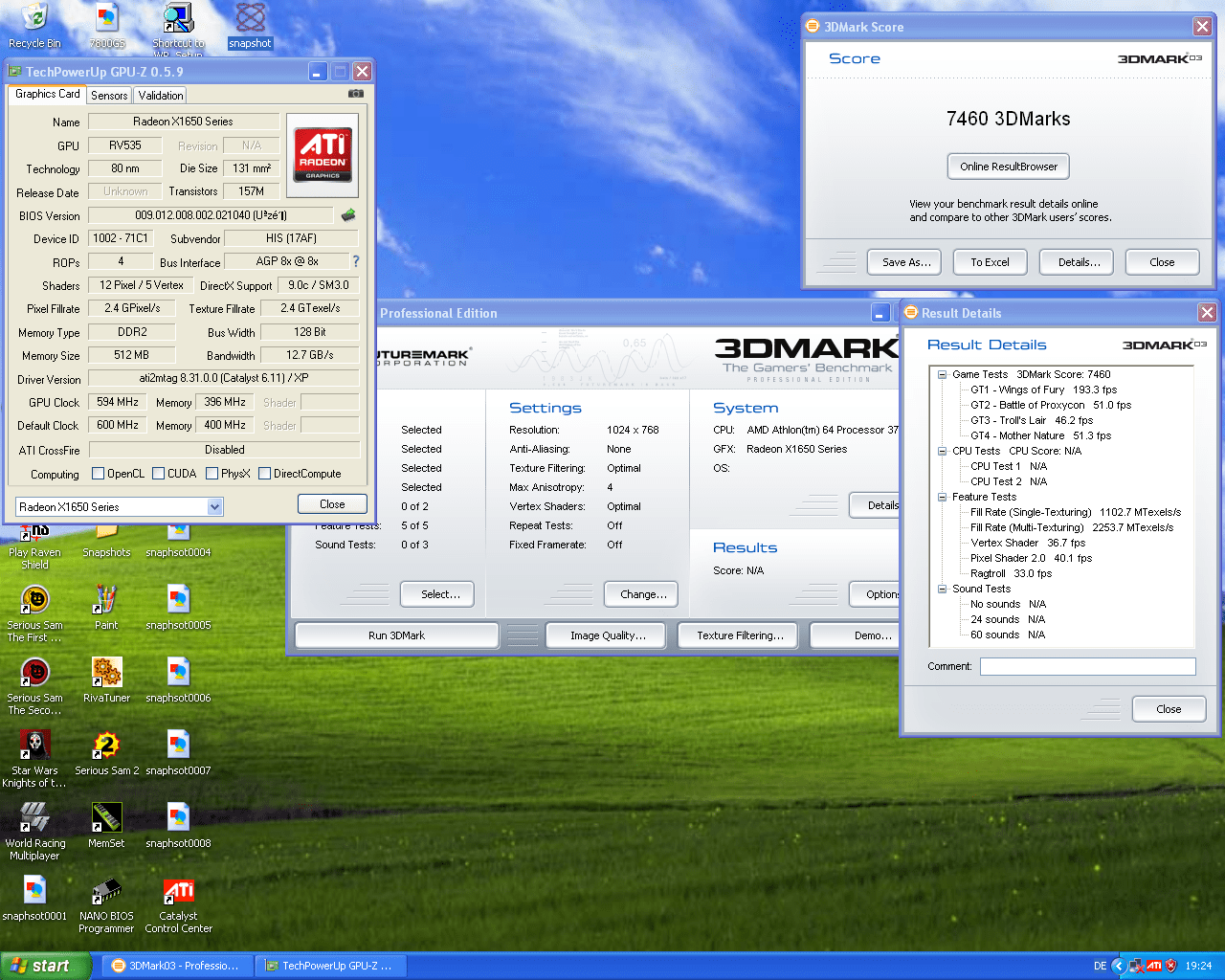Image resolution: width=1225 pixels, height=980 pixels.
Task: Collapse the Sound Tests tree node
Action: (x=942, y=589)
